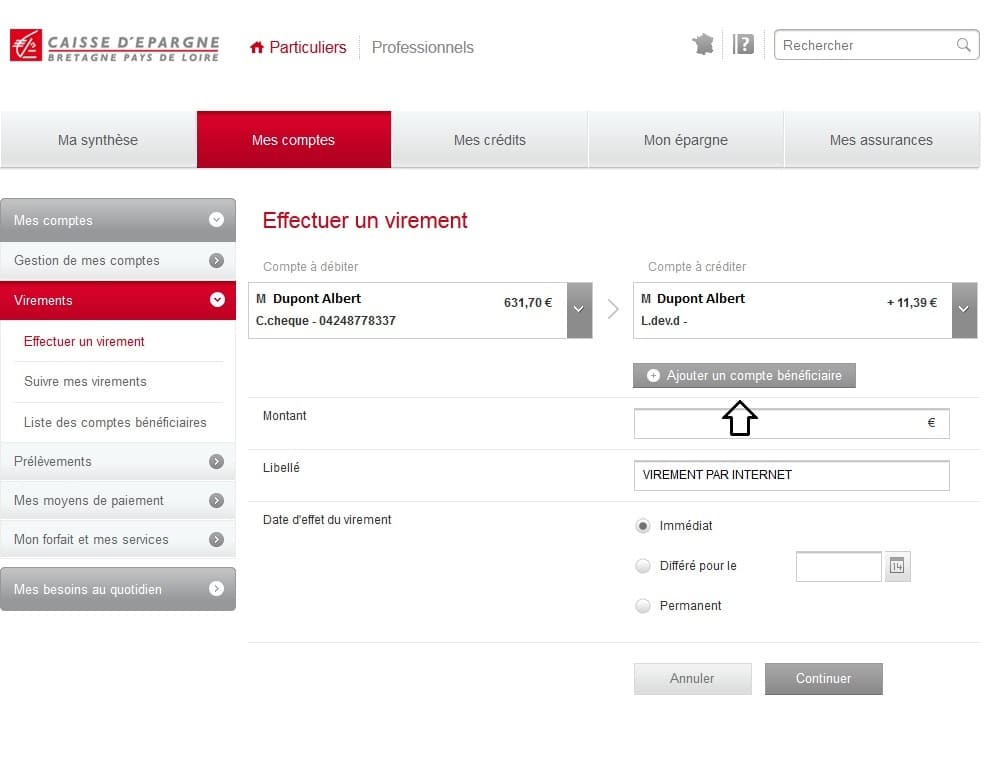This screenshot has height=757, width=988.
Task: Open the Compte à créditer account dropdown
Action: [x=964, y=310]
